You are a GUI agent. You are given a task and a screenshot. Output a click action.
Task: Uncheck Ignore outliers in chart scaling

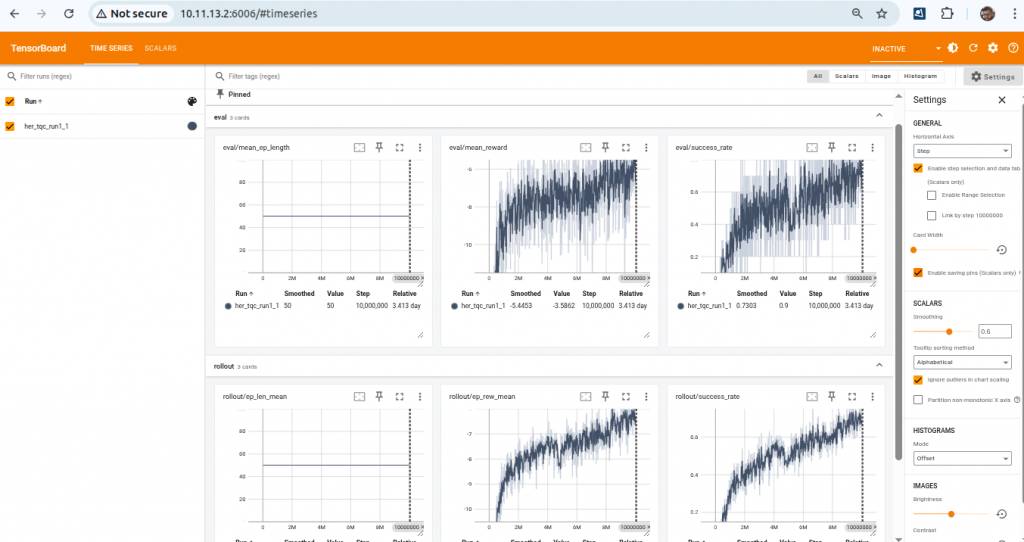pyautogui.click(x=918, y=379)
